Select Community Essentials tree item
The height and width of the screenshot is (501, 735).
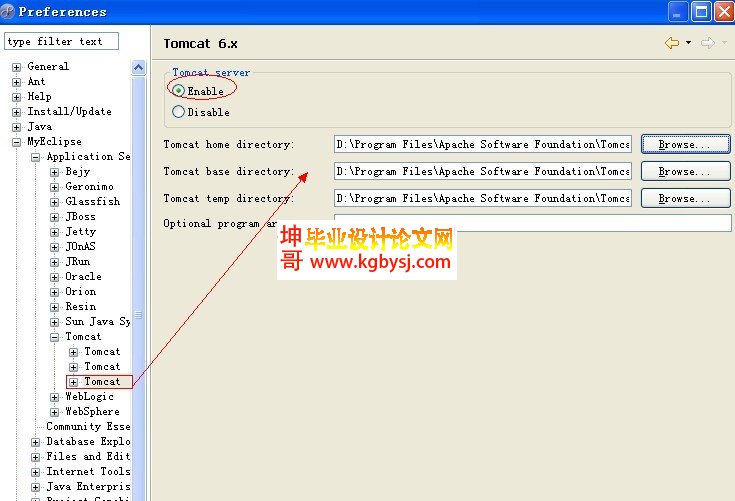point(88,426)
